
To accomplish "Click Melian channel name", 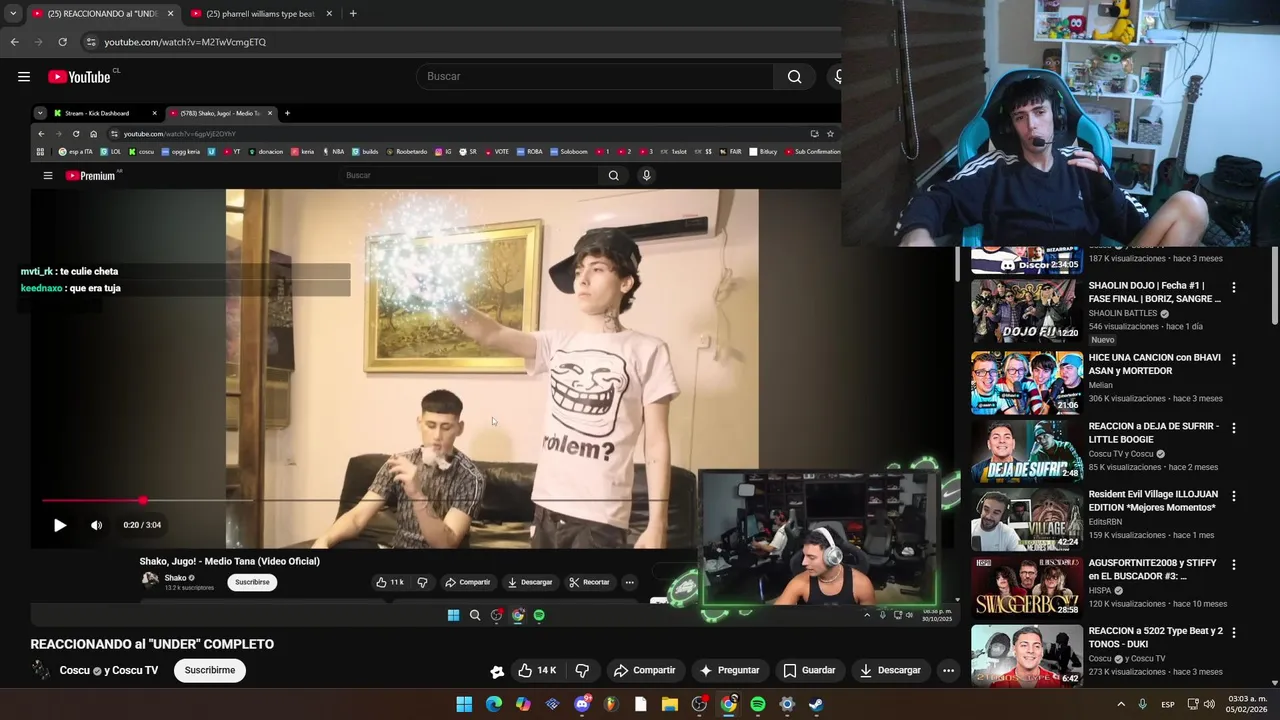I will pyautogui.click(x=1100, y=385).
